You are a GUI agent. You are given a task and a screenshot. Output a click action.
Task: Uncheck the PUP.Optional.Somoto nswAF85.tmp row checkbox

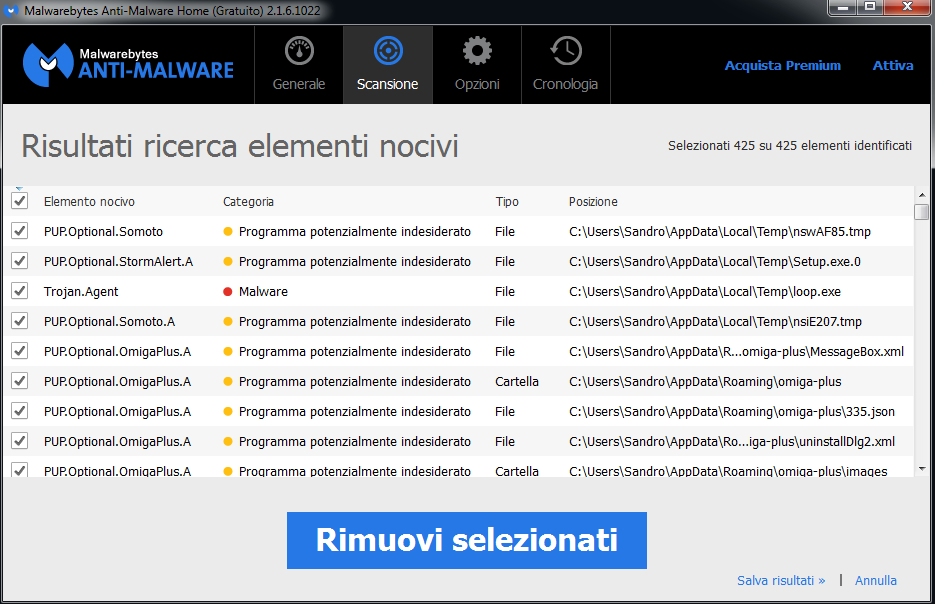20,231
